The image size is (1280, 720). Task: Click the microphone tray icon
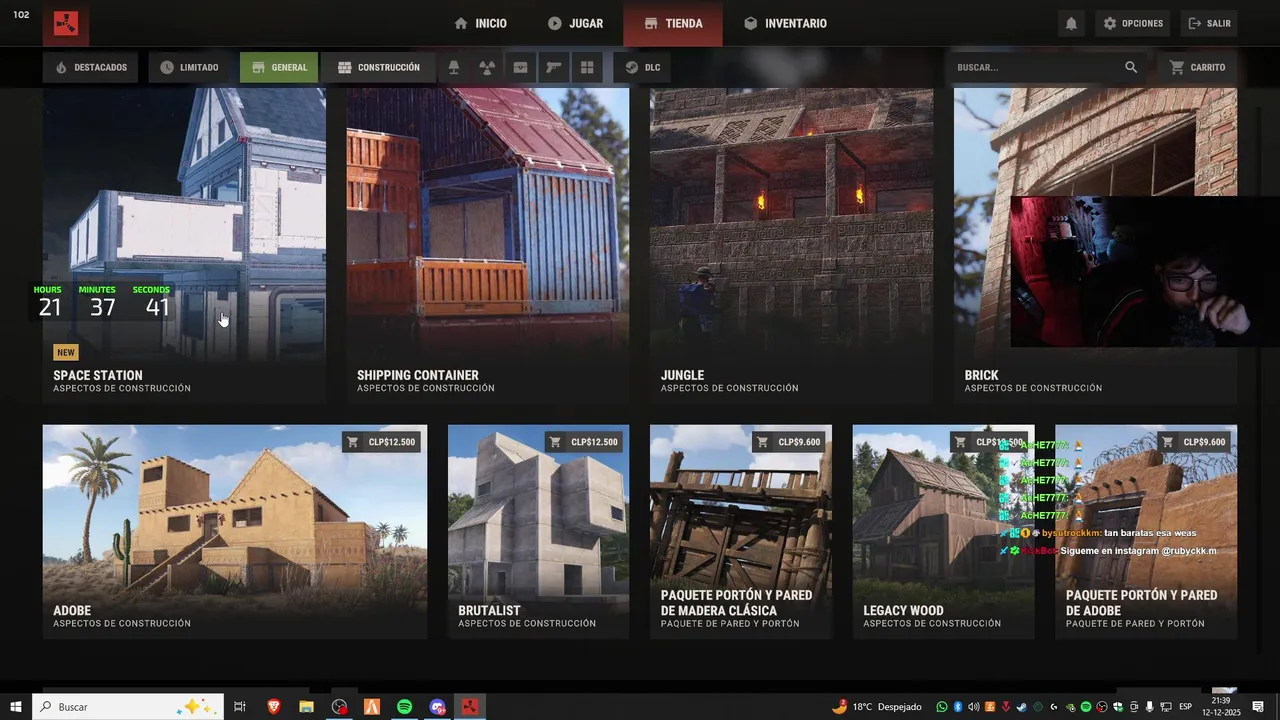tap(1149, 707)
